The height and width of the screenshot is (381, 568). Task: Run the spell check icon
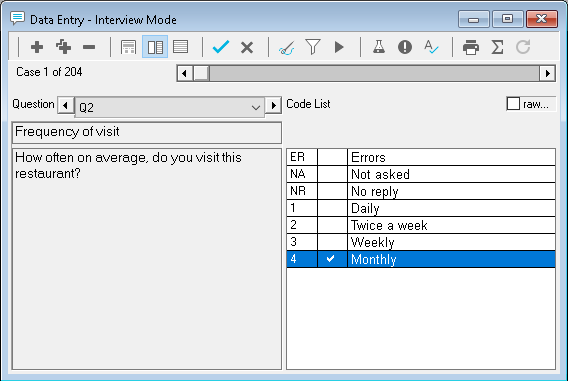(431, 47)
